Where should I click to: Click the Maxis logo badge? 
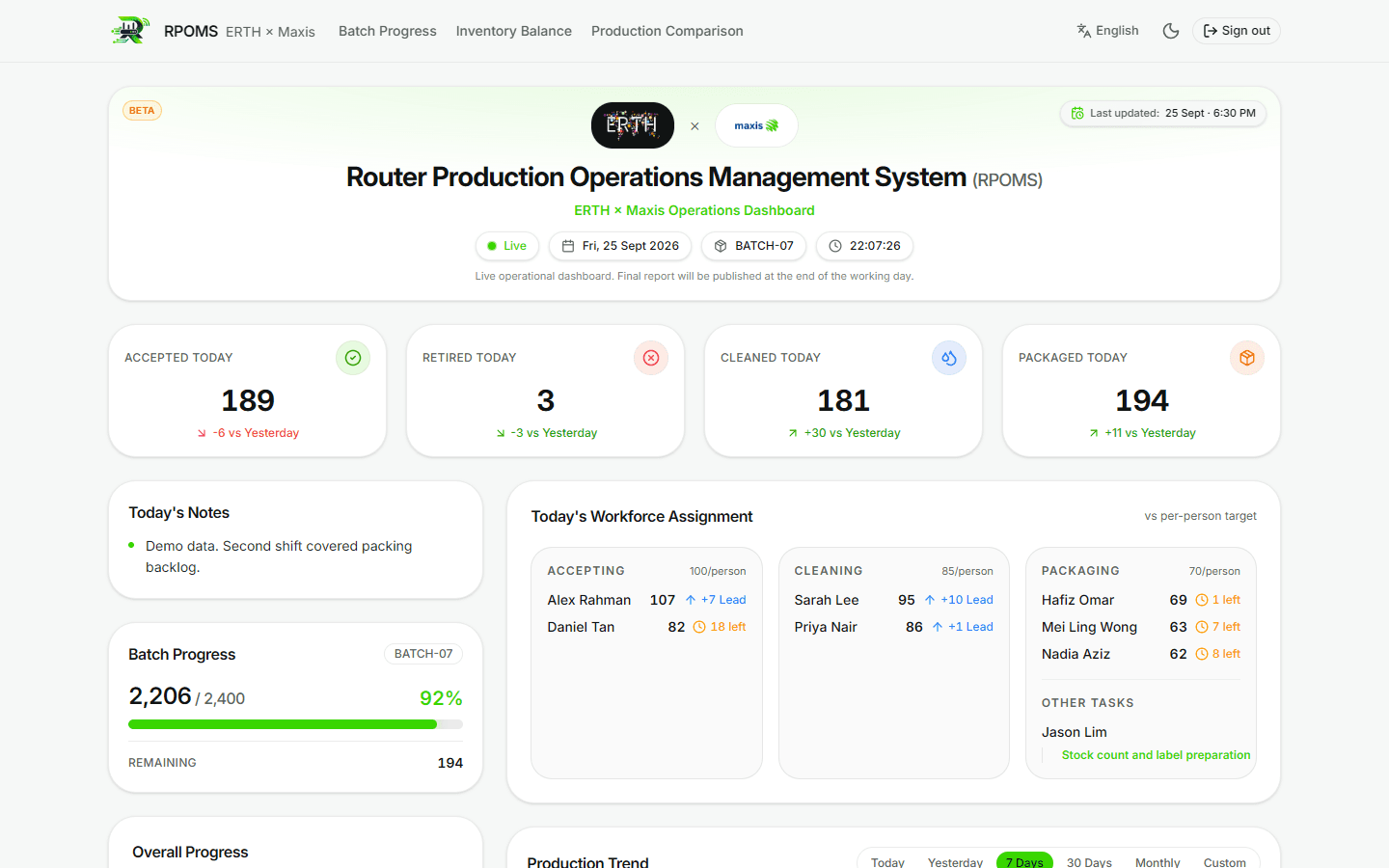coord(756,125)
